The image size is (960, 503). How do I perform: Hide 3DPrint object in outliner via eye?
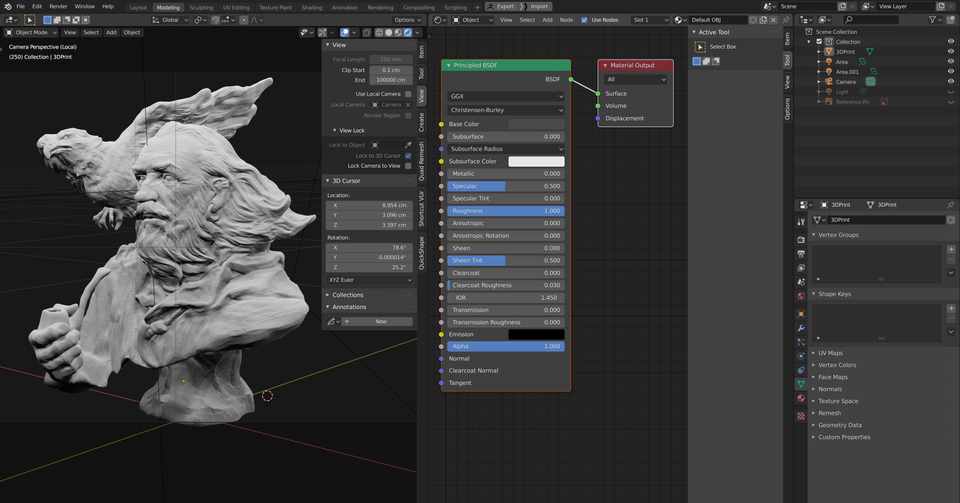pos(951,52)
